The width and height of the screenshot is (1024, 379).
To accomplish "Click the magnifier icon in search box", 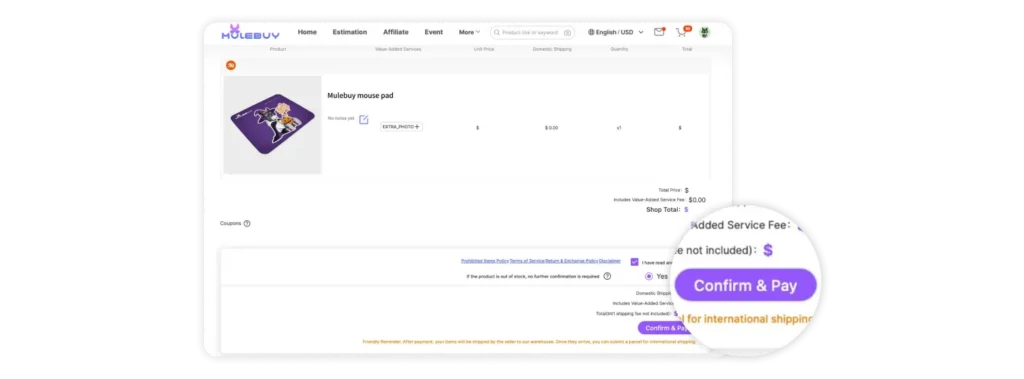I will (x=497, y=33).
